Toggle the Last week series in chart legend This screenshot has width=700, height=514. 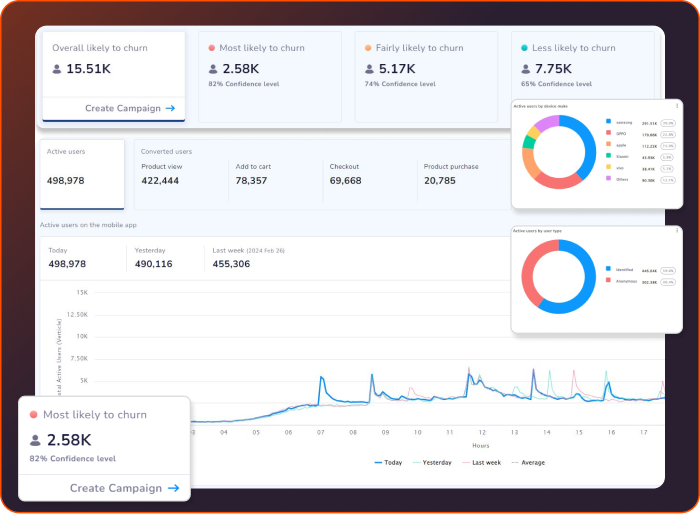click(x=482, y=463)
